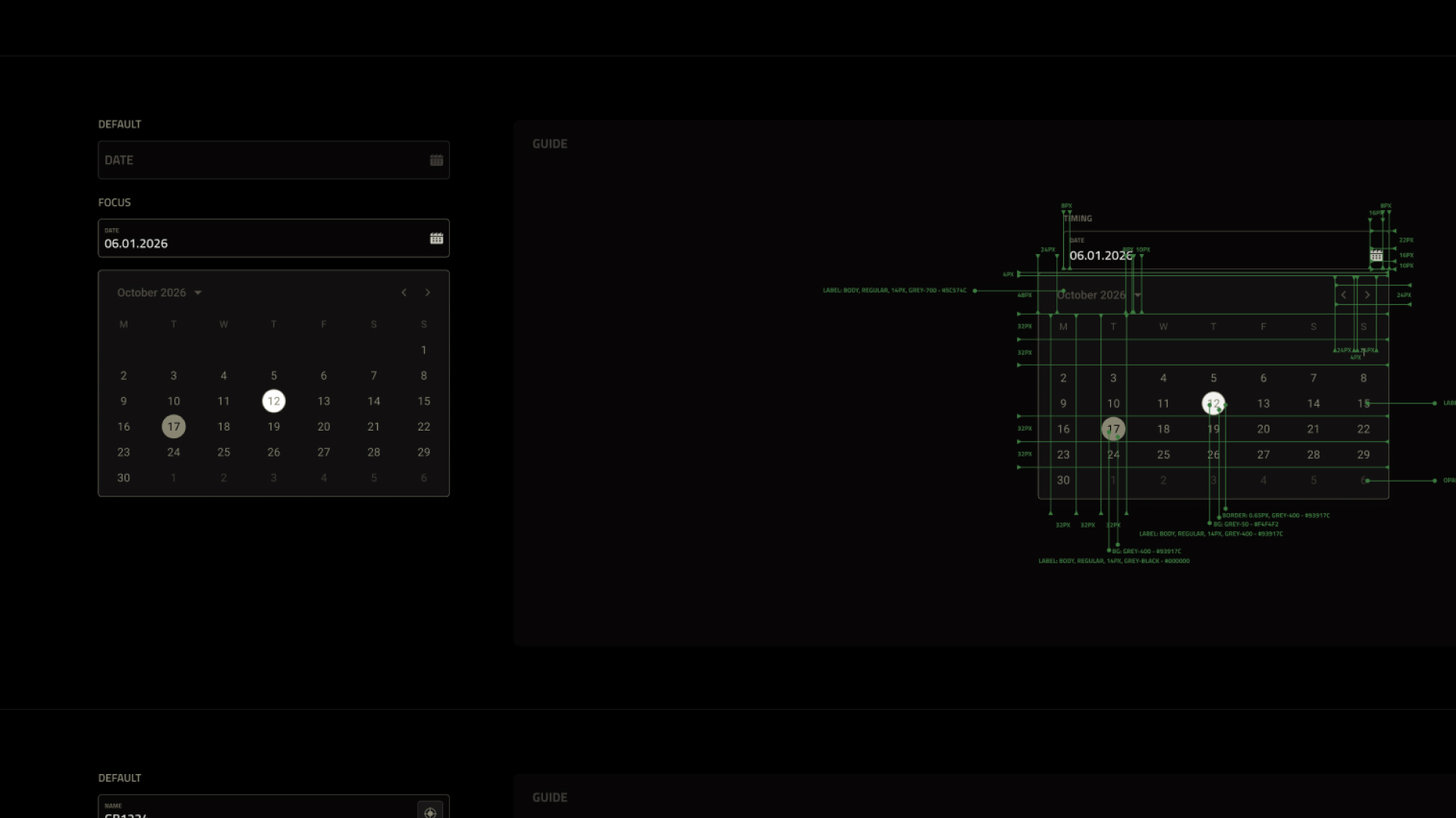Select day 10 in left calendar
Viewport: 1456px width, 818px height.
[174, 401]
